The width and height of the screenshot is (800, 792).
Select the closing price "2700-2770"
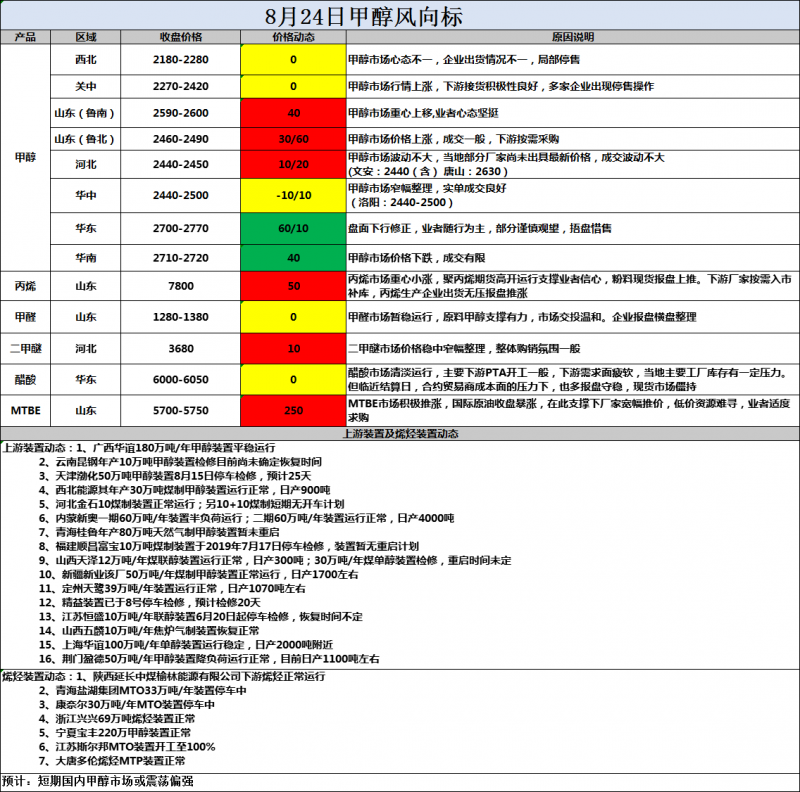(181, 229)
